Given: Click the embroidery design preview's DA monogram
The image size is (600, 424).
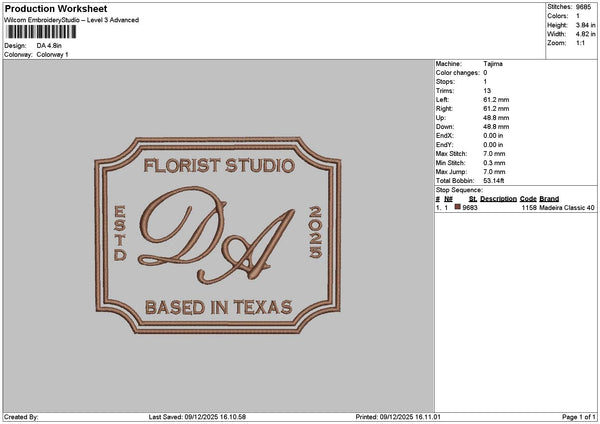Looking at the screenshot, I should [217, 235].
